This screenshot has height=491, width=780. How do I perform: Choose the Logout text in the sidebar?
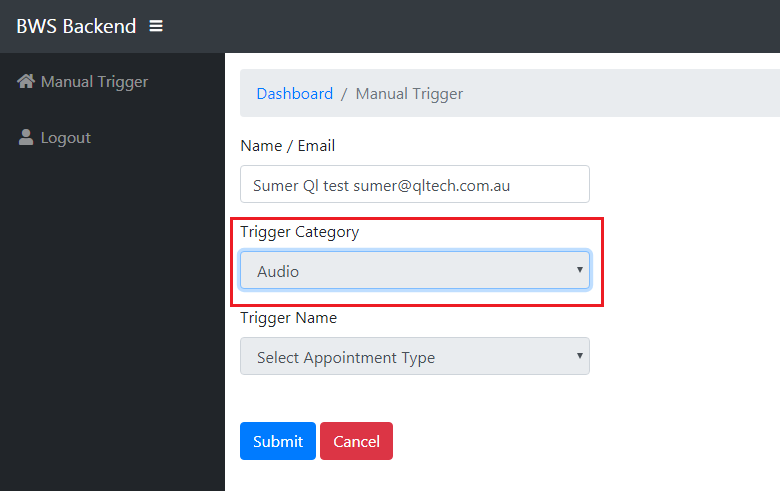[66, 138]
